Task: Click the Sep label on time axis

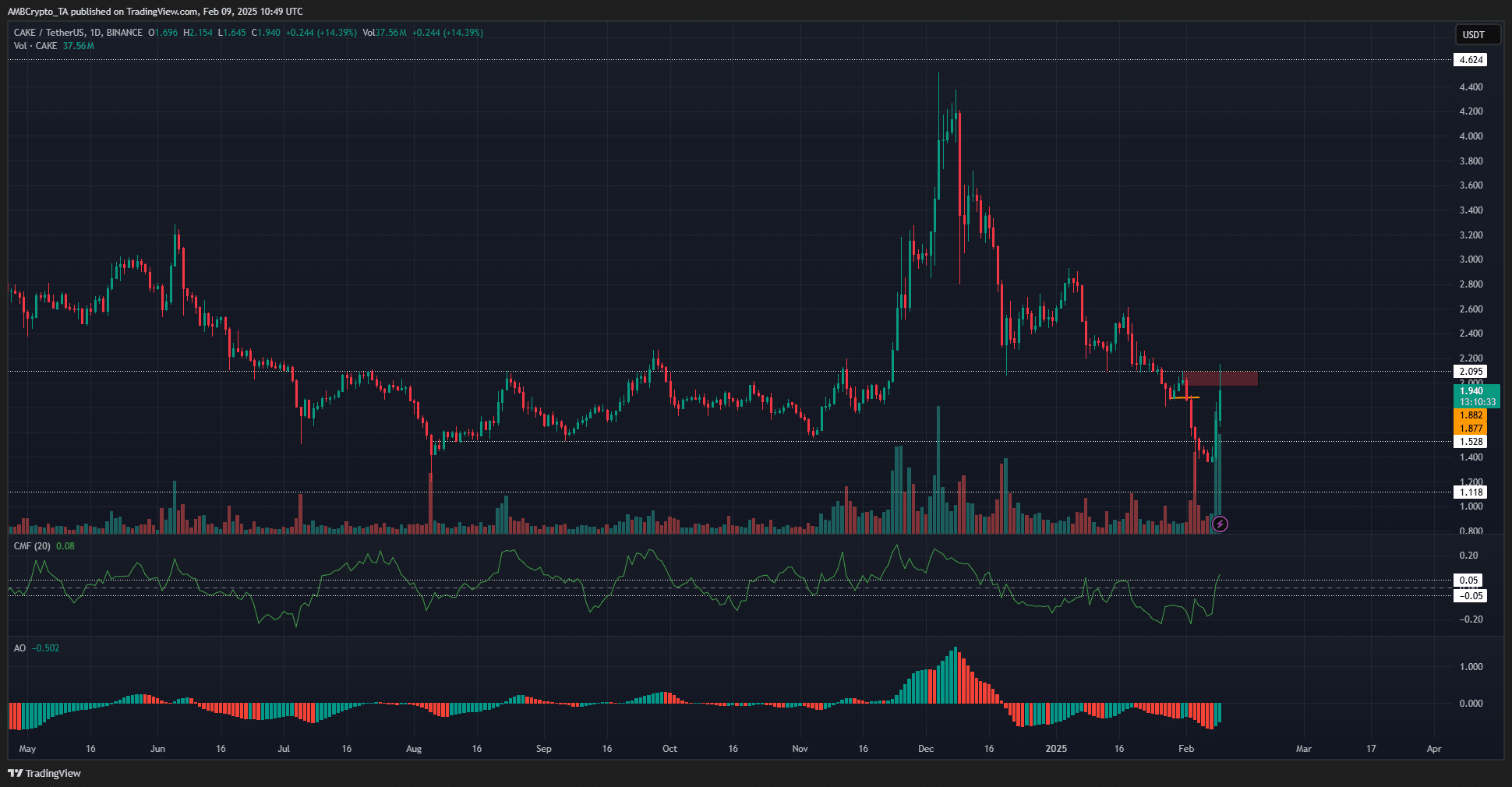Action: click(x=544, y=749)
